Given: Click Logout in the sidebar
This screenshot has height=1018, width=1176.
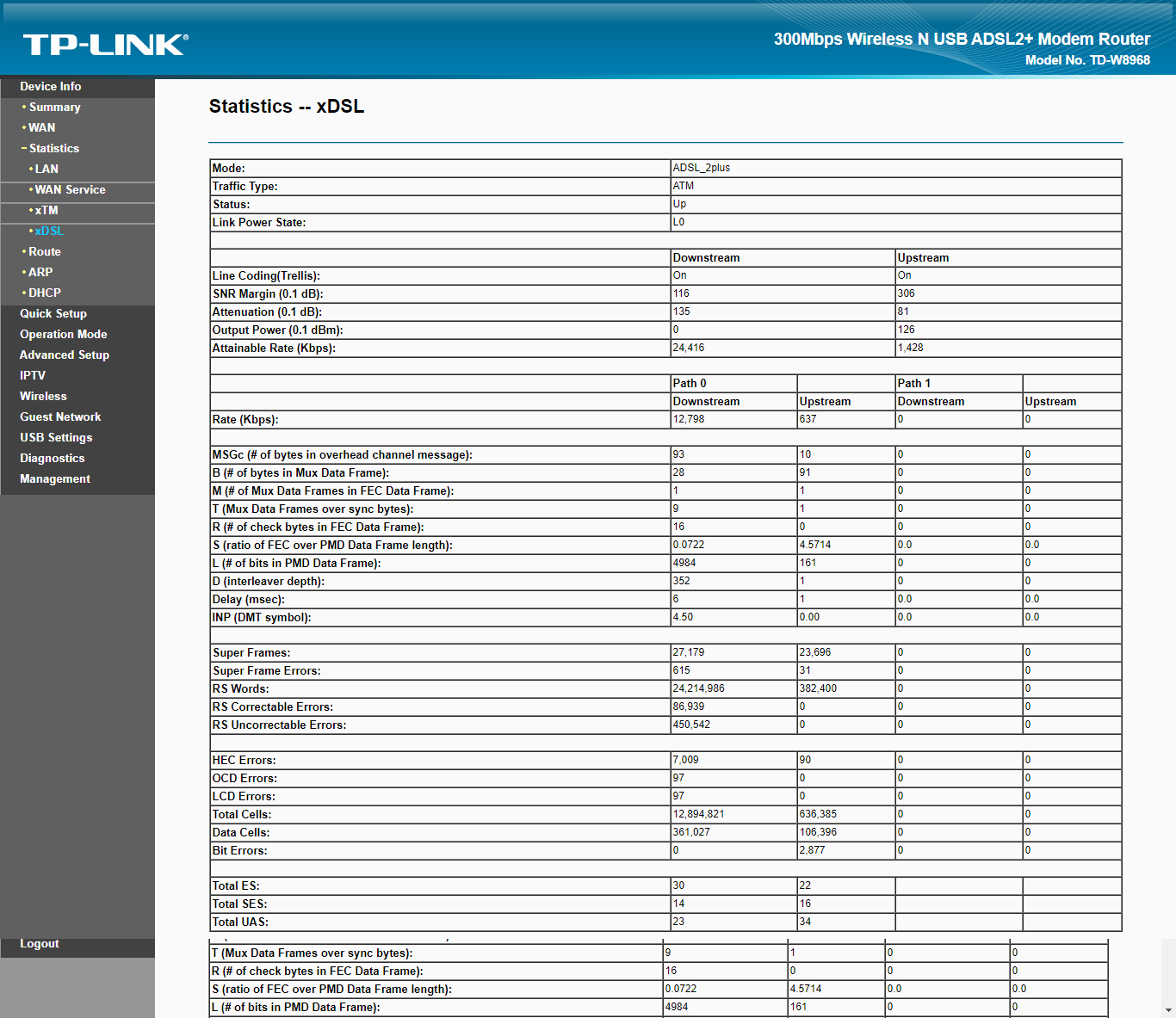Looking at the screenshot, I should click(40, 944).
